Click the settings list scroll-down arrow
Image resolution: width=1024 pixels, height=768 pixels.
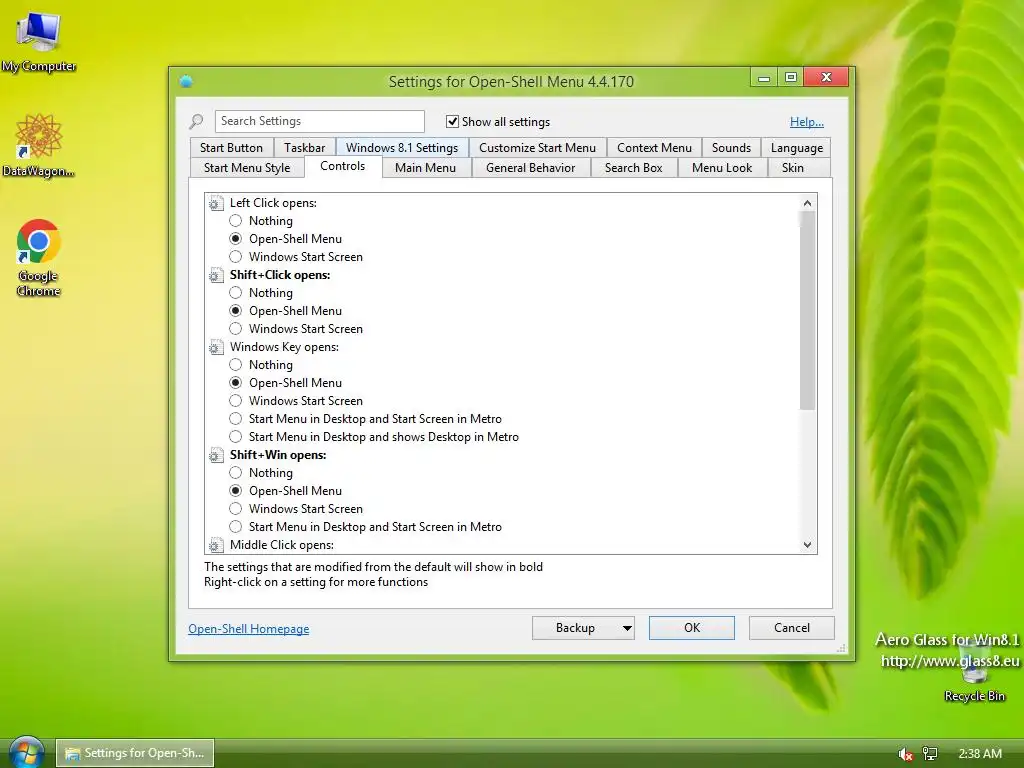pos(807,545)
